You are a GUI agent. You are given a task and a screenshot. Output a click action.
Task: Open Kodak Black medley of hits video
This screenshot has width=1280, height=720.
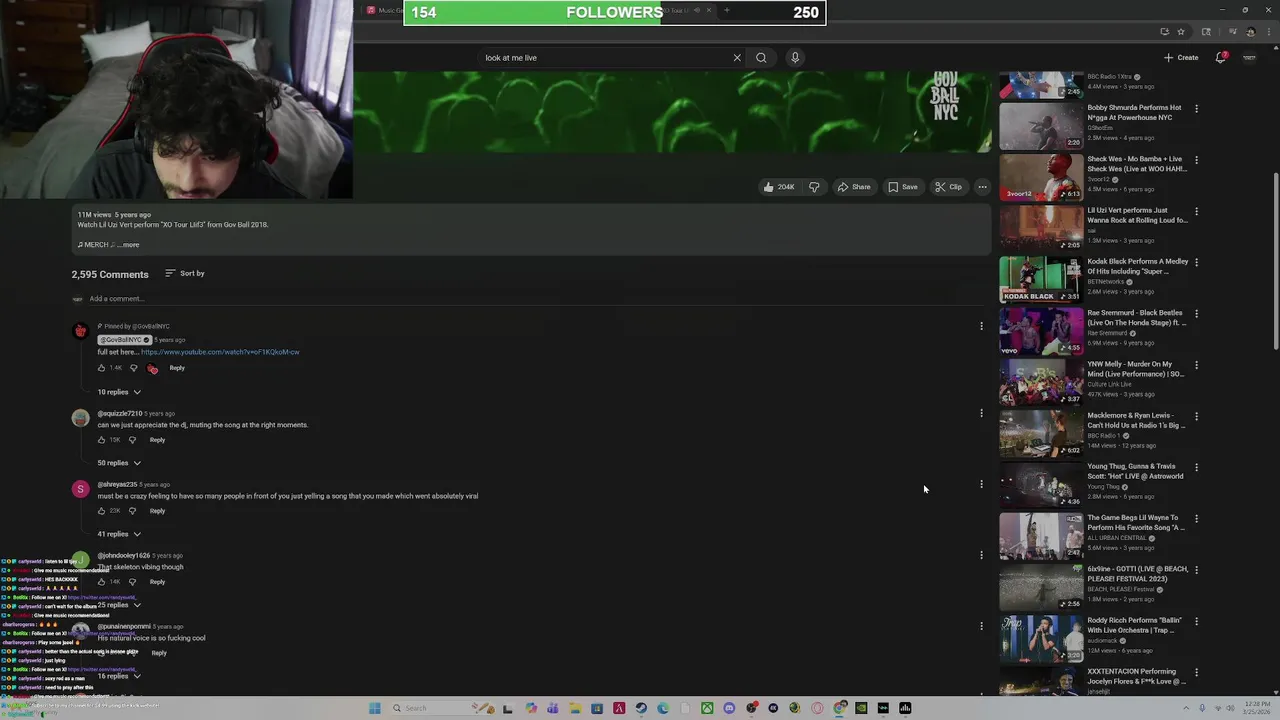pyautogui.click(x=1041, y=279)
